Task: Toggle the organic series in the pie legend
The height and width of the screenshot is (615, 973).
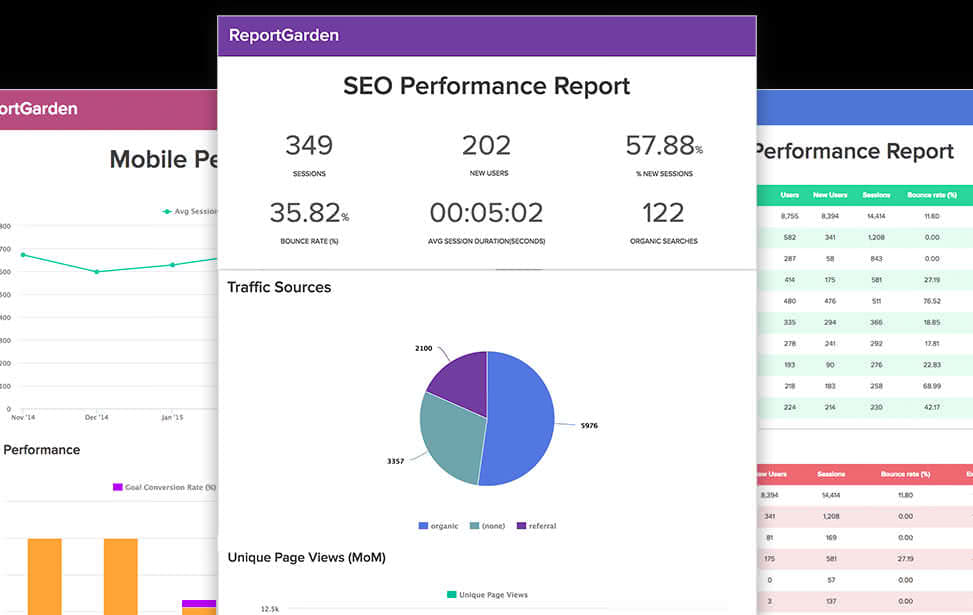Action: pos(436,525)
